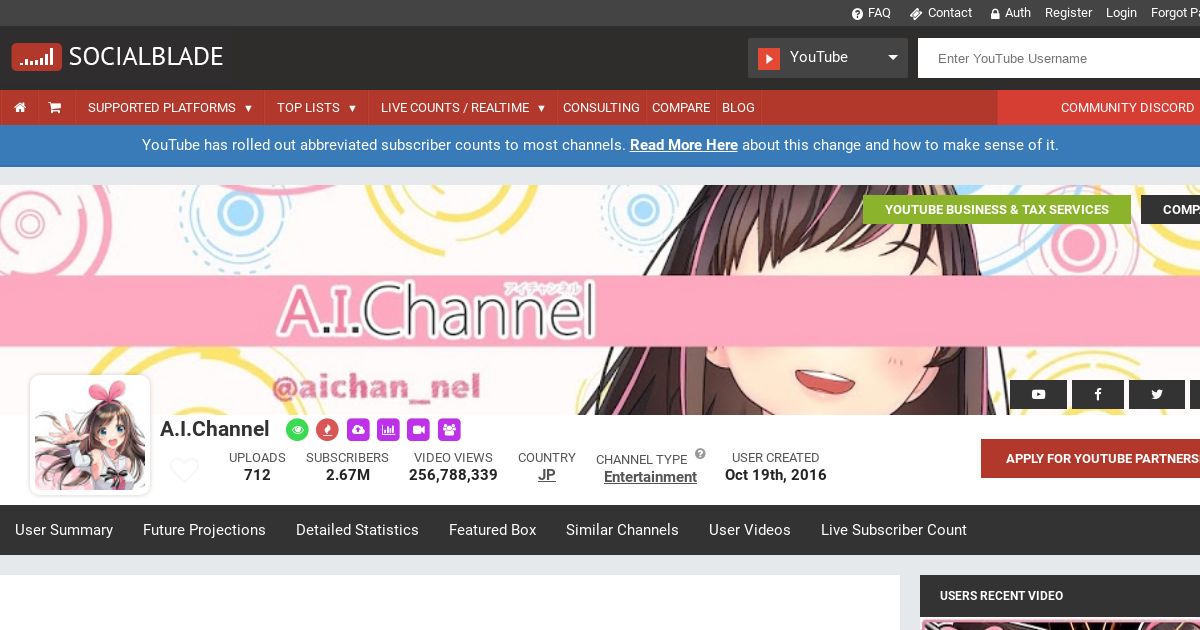Click the 2.67M subscribers value

tap(348, 475)
